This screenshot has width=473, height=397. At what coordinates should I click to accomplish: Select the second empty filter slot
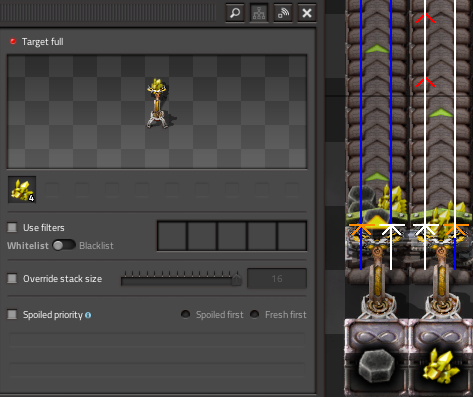pos(202,236)
